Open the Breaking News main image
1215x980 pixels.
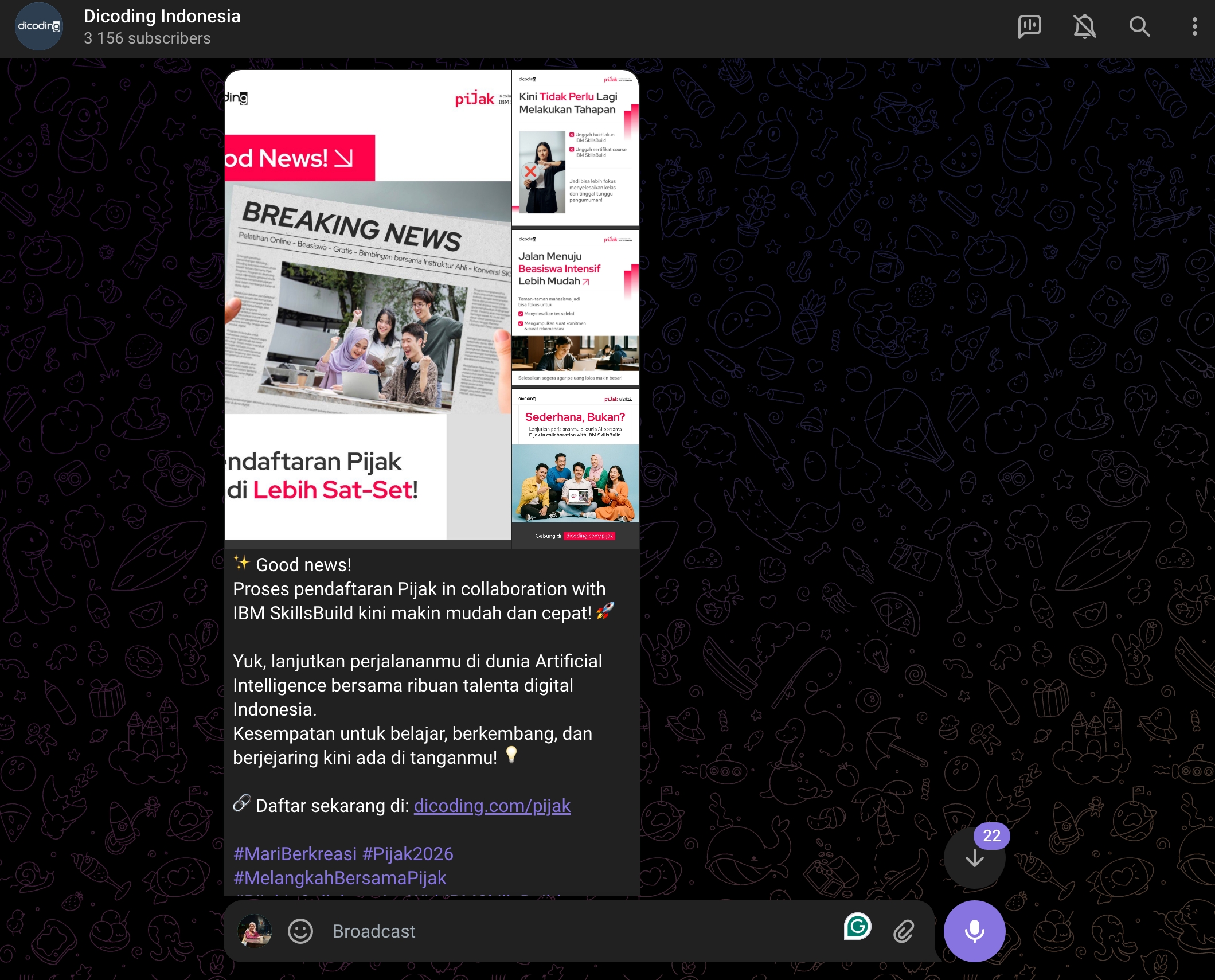click(x=367, y=305)
